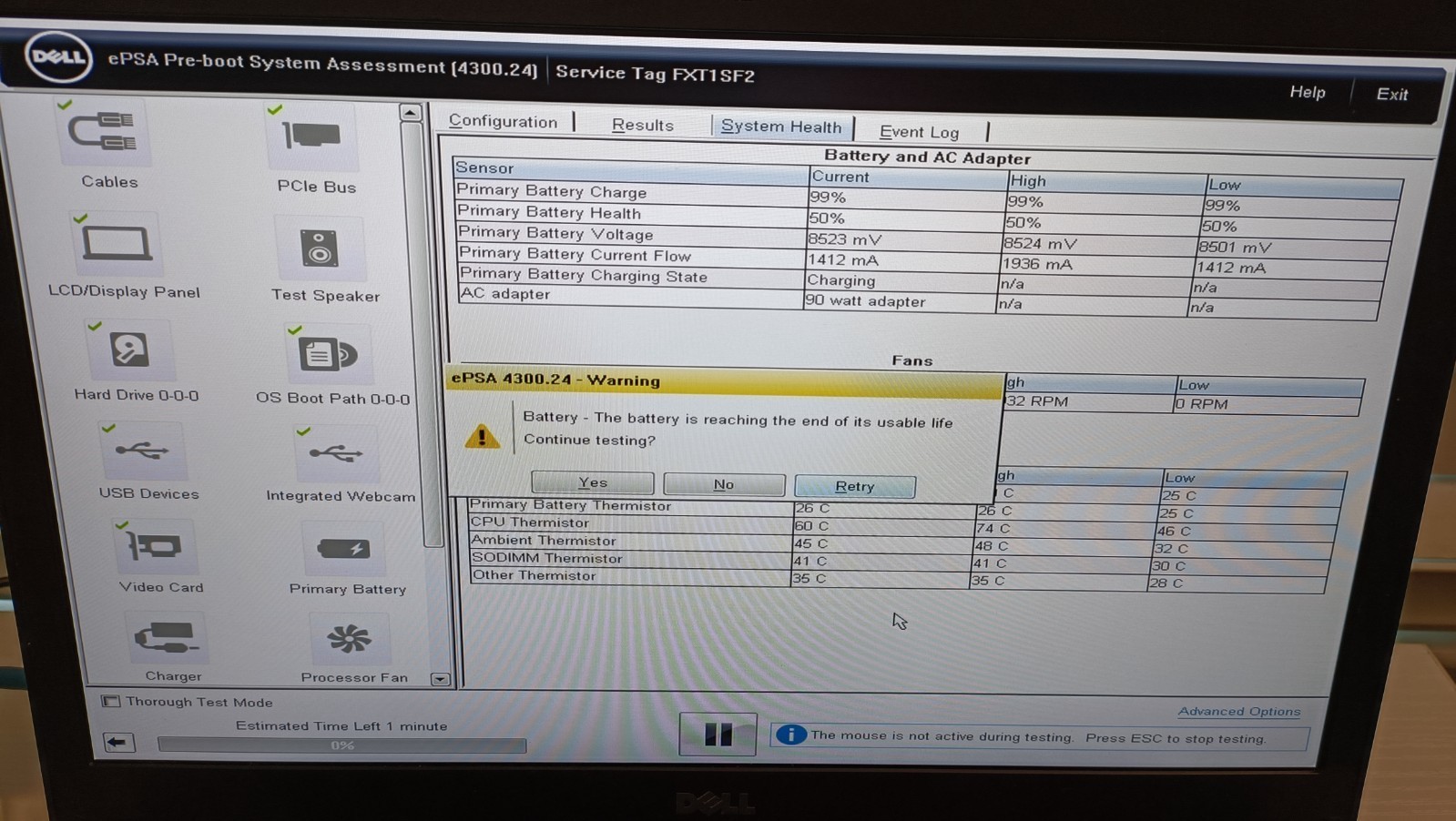Image resolution: width=1456 pixels, height=821 pixels.
Task: Click the warning triangle icon in dialog
Action: pyautogui.click(x=482, y=437)
